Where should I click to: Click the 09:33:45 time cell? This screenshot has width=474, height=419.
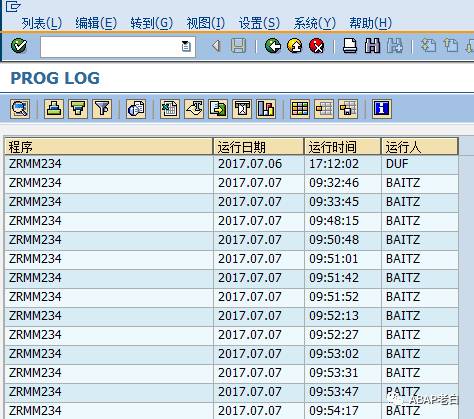(x=342, y=202)
